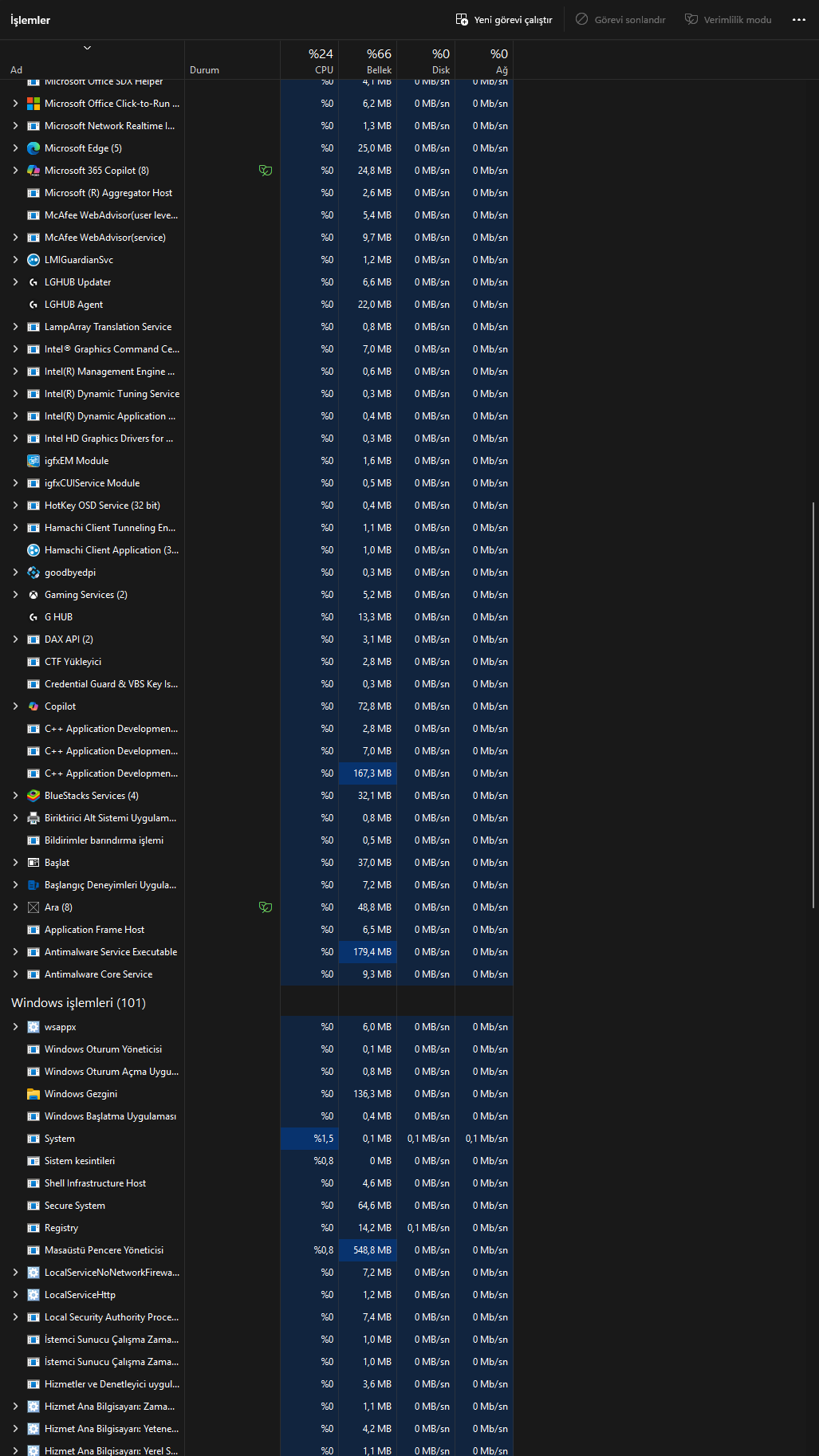
Task: Click the goodbyedpi process icon
Action: tap(33, 573)
